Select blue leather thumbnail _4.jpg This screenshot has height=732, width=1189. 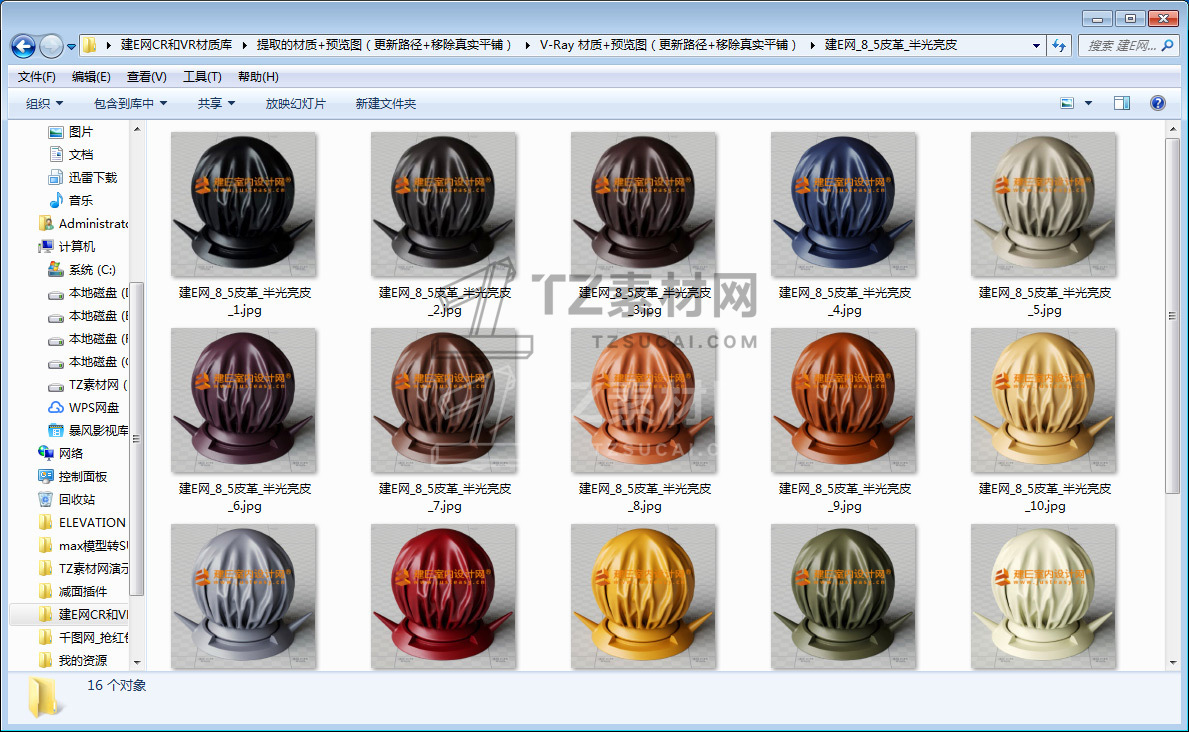pyautogui.click(x=843, y=205)
